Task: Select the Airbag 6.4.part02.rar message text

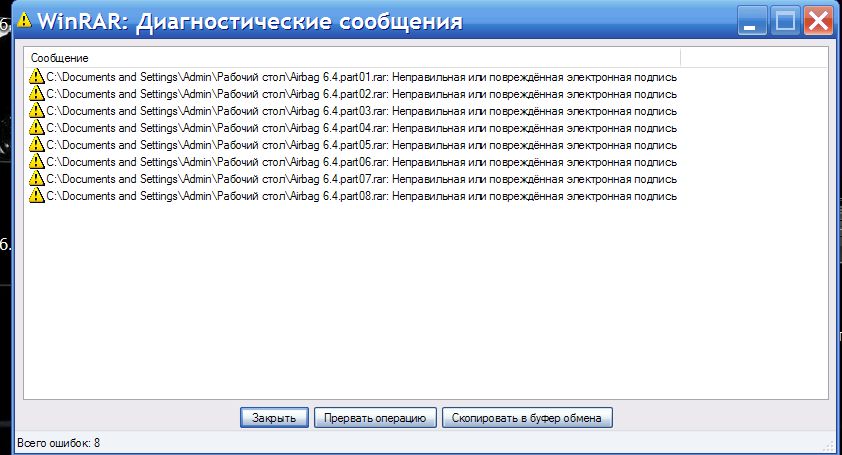Action: [361, 94]
